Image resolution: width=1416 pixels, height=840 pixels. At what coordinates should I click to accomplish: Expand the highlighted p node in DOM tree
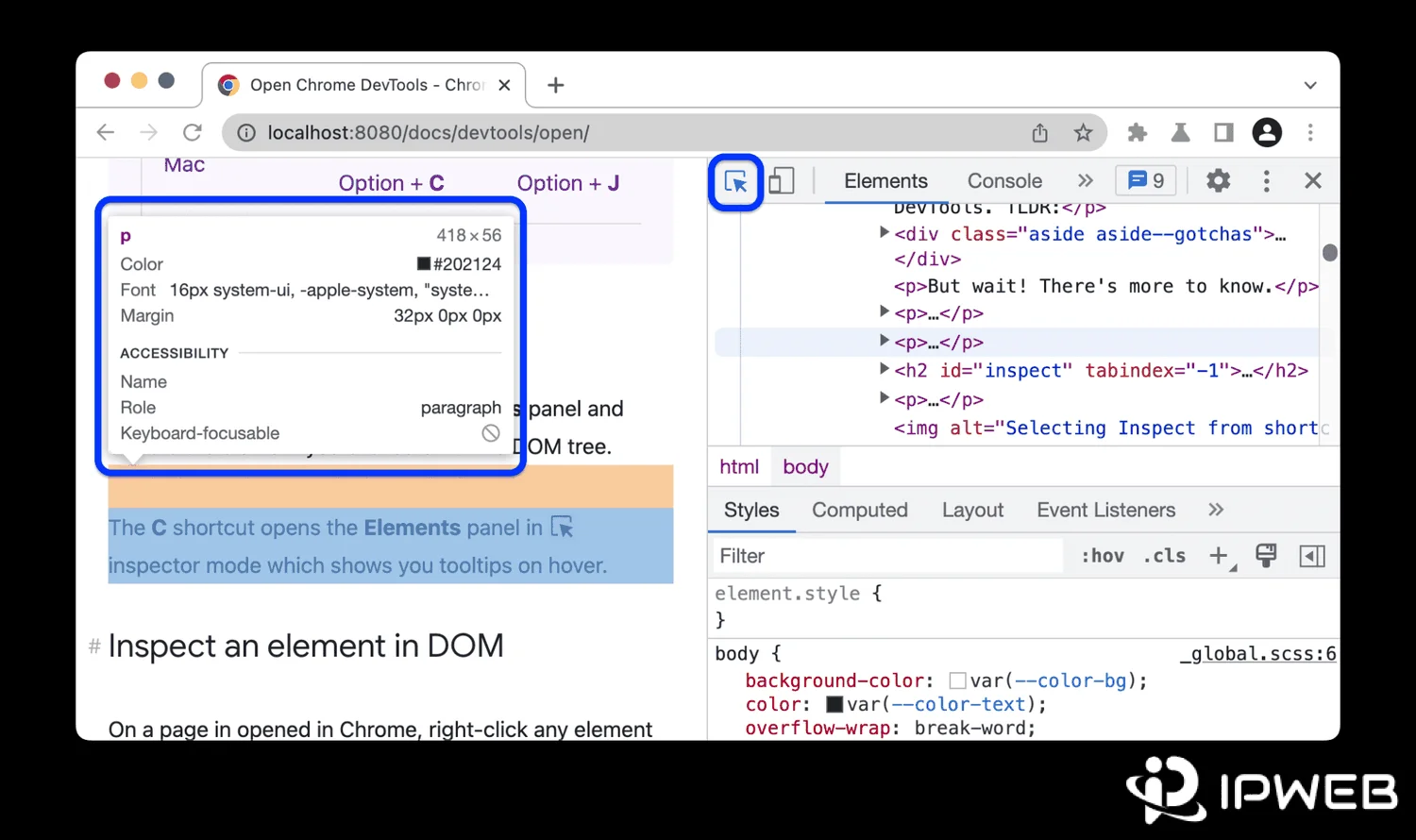click(x=884, y=340)
